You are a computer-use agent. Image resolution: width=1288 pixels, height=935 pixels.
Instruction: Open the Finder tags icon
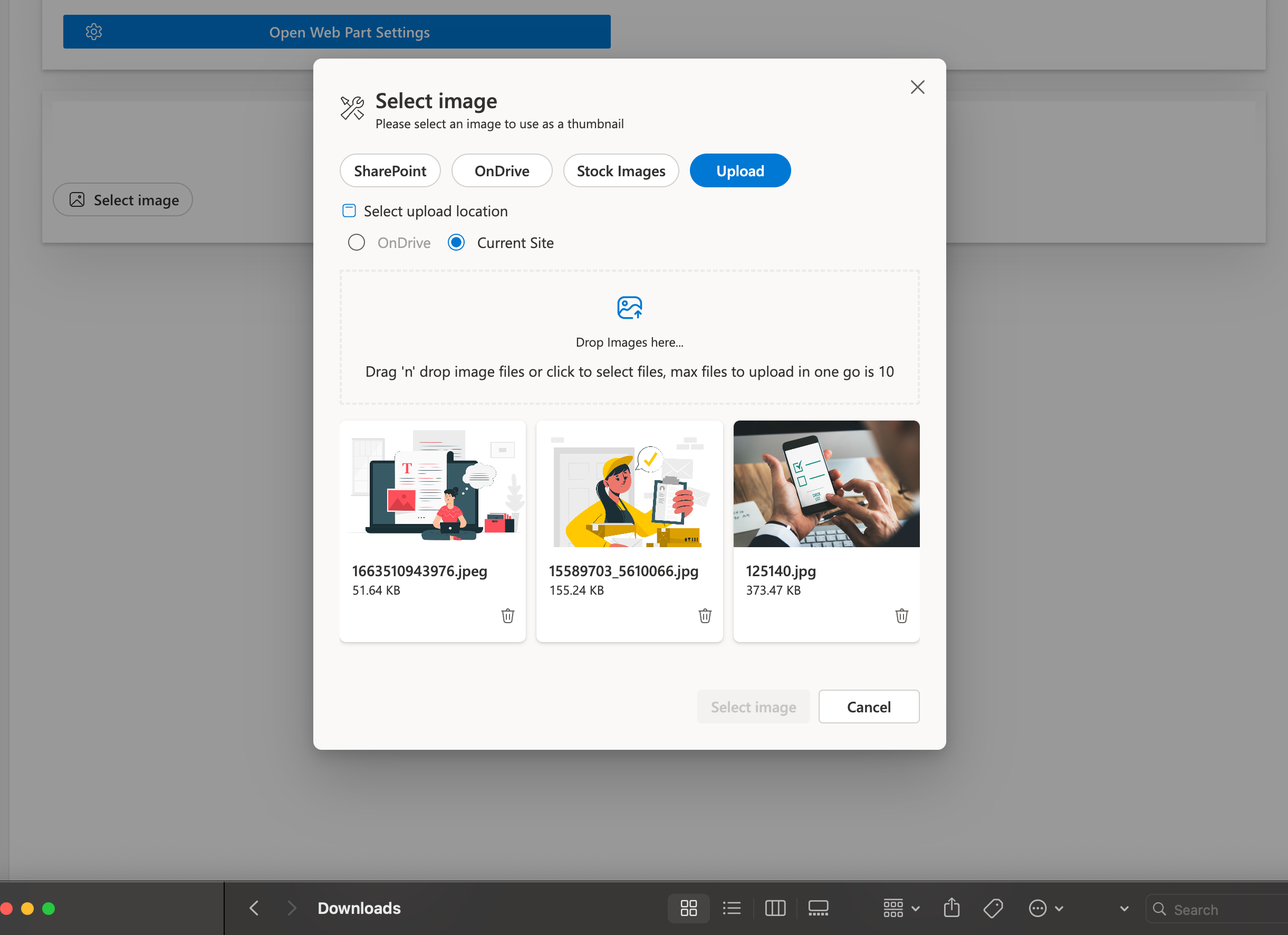tap(993, 908)
